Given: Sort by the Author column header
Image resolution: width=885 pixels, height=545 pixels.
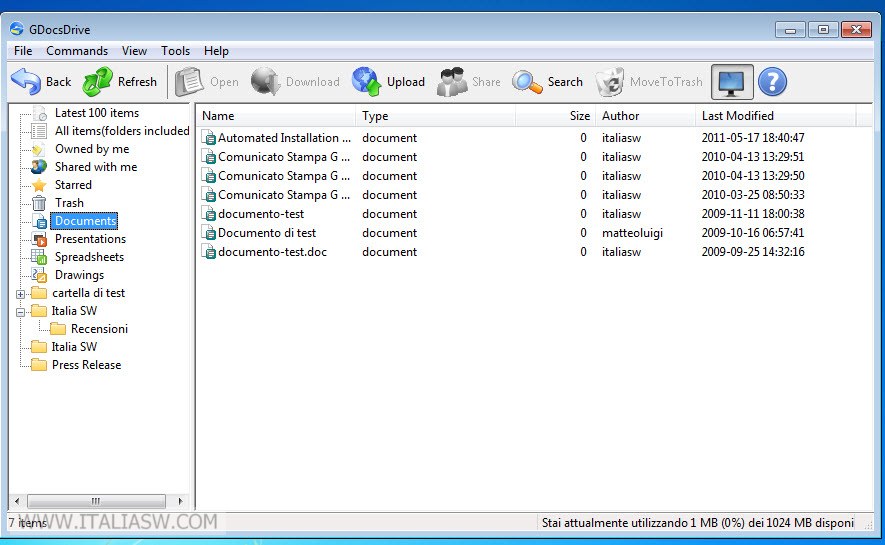Looking at the screenshot, I should tap(646, 116).
